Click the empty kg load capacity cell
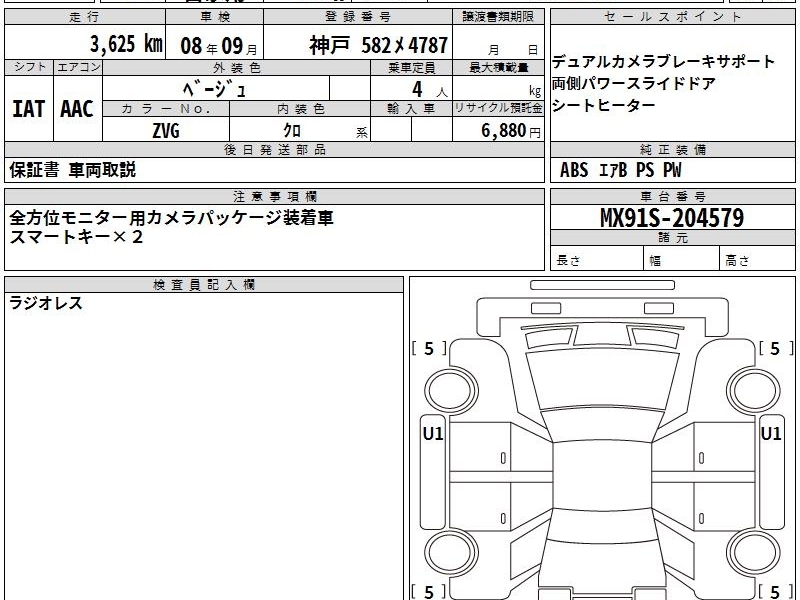 coord(498,89)
